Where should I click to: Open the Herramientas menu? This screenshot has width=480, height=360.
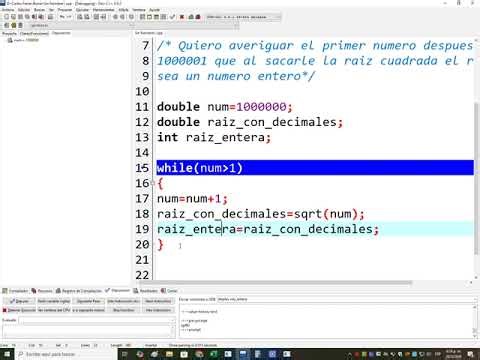click(x=104, y=10)
